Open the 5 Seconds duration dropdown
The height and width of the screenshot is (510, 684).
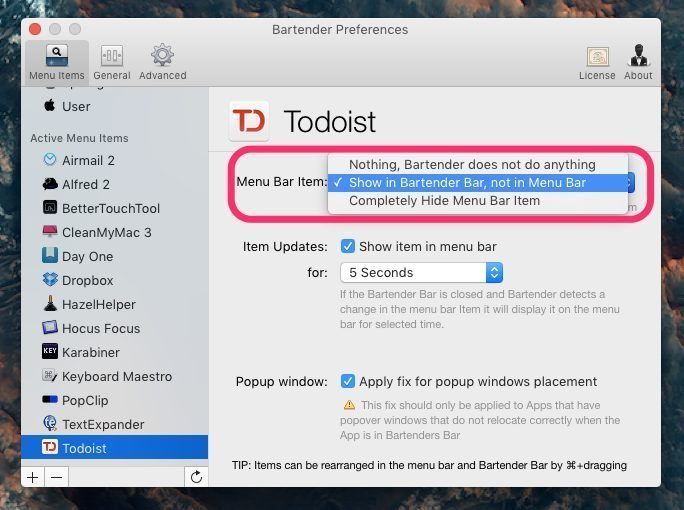(421, 272)
